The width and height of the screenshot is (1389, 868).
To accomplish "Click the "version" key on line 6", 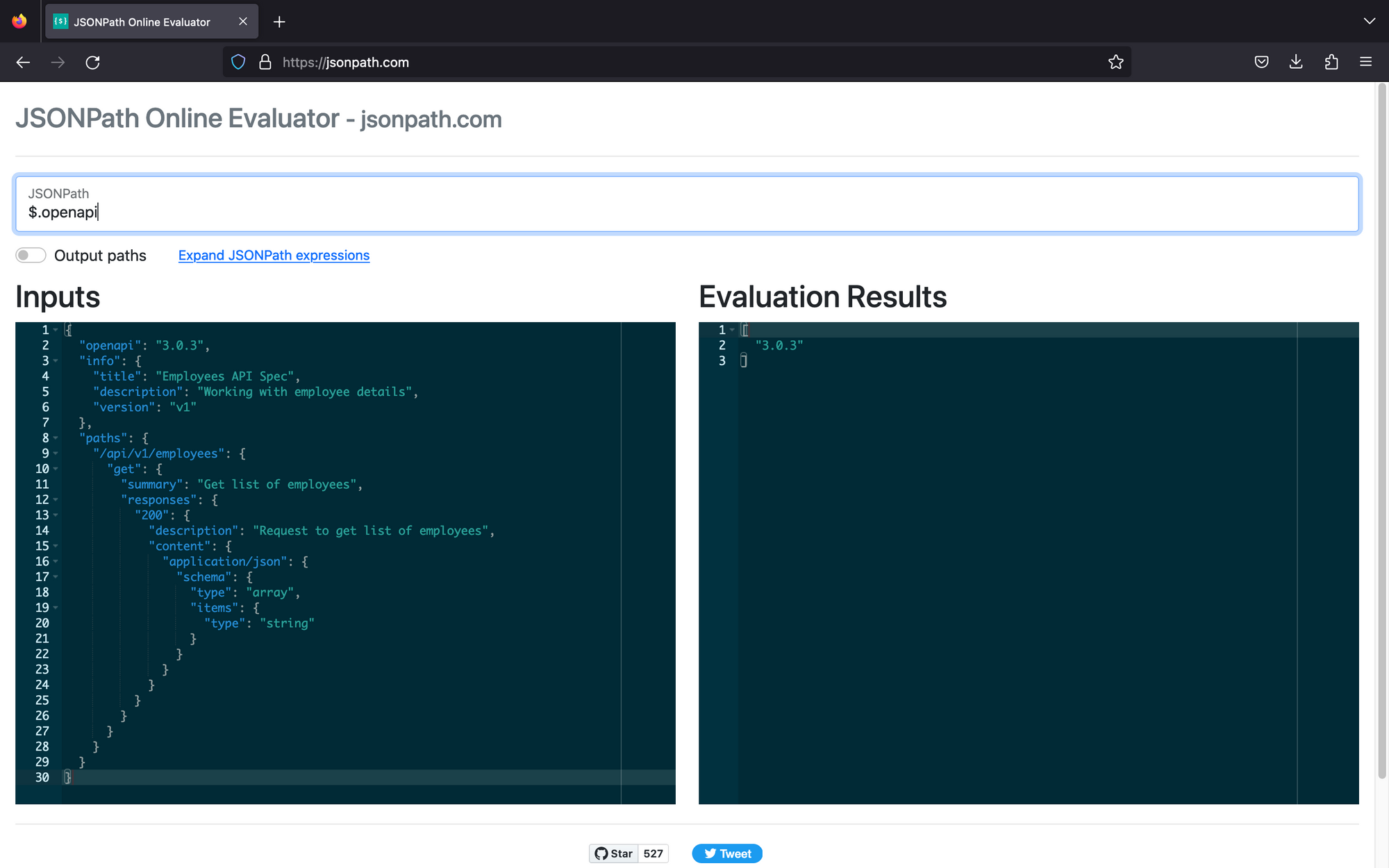I will point(124,408).
